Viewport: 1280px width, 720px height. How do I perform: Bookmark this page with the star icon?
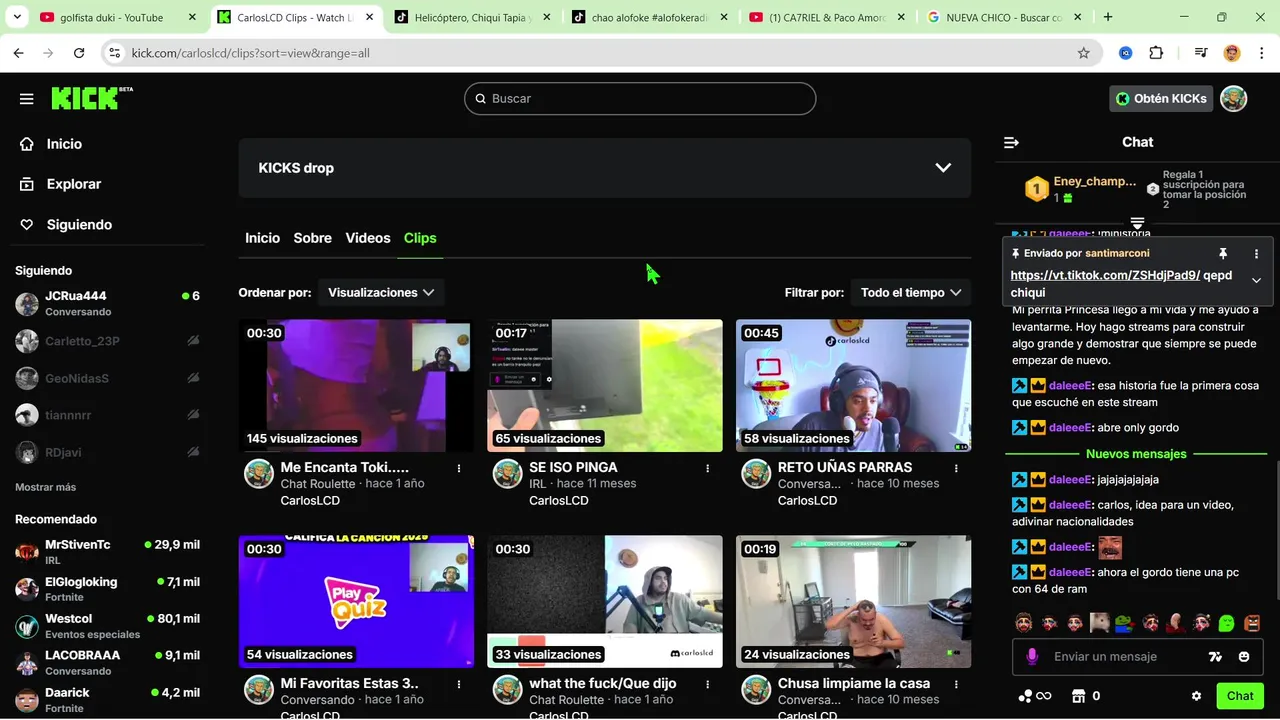coord(1083,53)
